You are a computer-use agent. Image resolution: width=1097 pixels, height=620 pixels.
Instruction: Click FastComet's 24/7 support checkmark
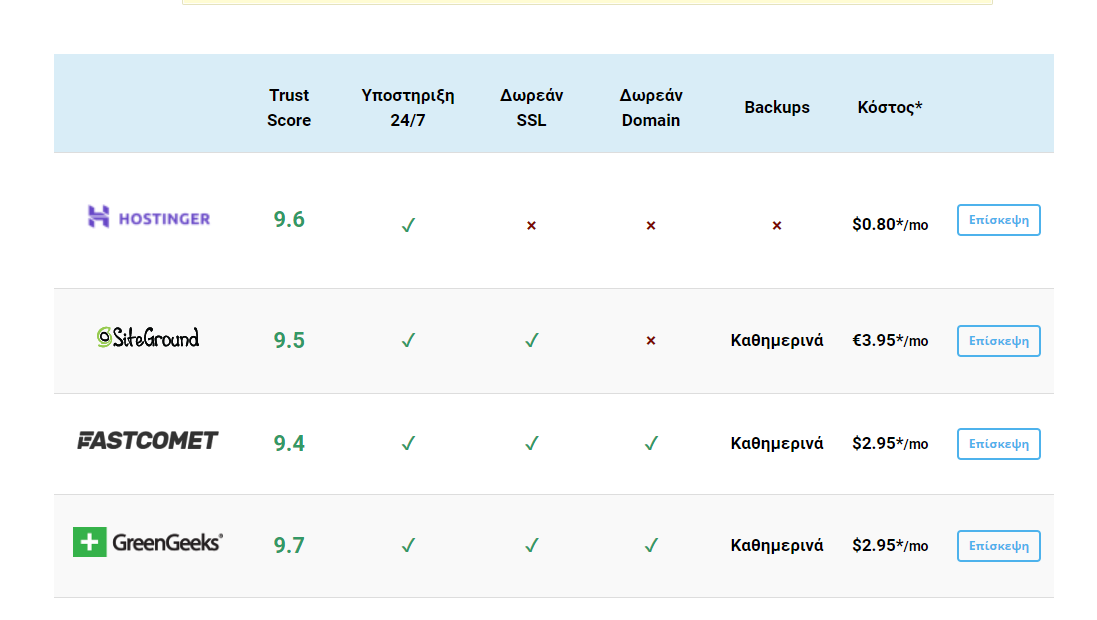click(408, 443)
